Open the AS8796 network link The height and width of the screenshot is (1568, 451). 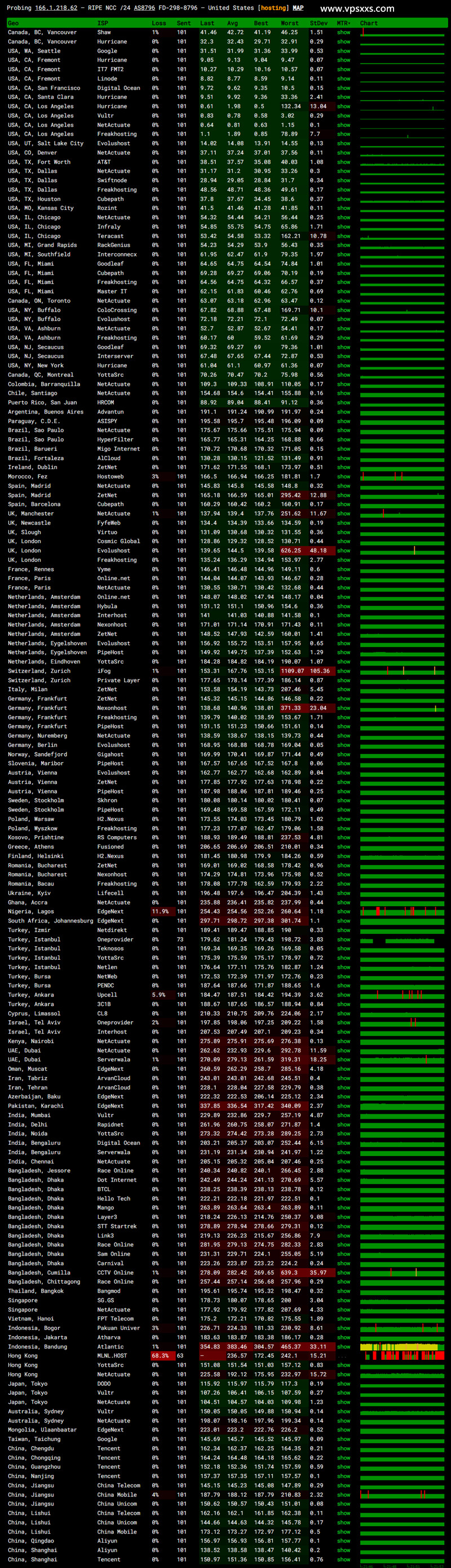144,8
